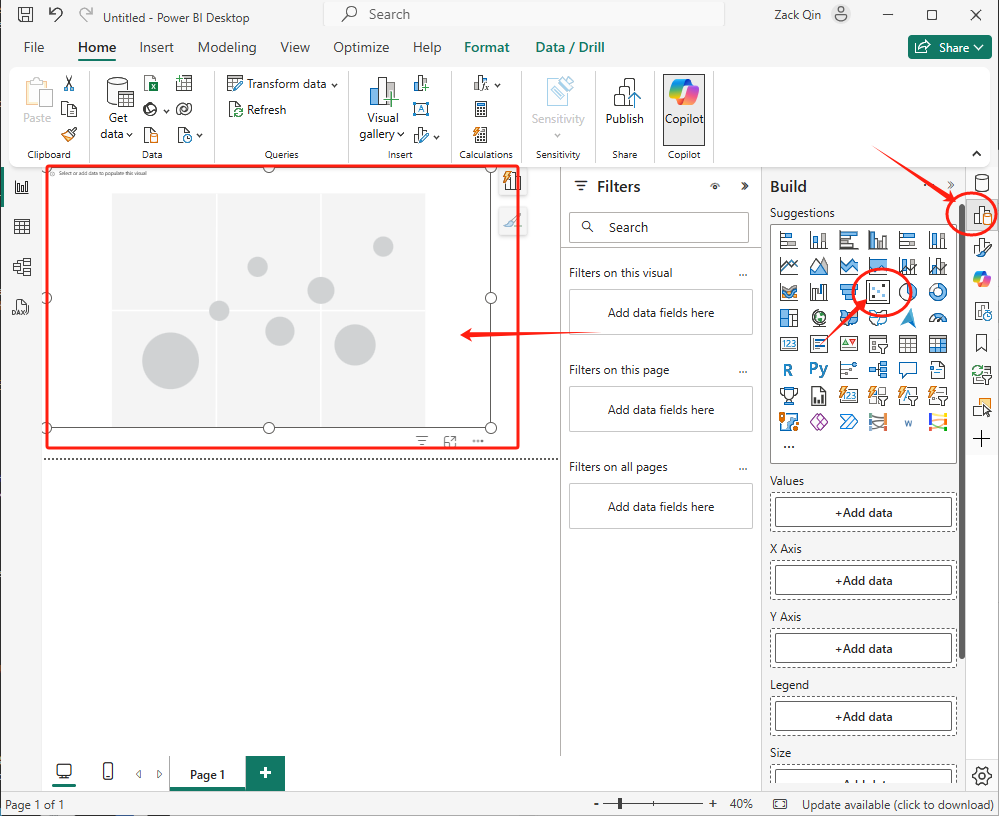This screenshot has width=999, height=816.
Task: Choose the card (123) visual
Action: tap(789, 344)
